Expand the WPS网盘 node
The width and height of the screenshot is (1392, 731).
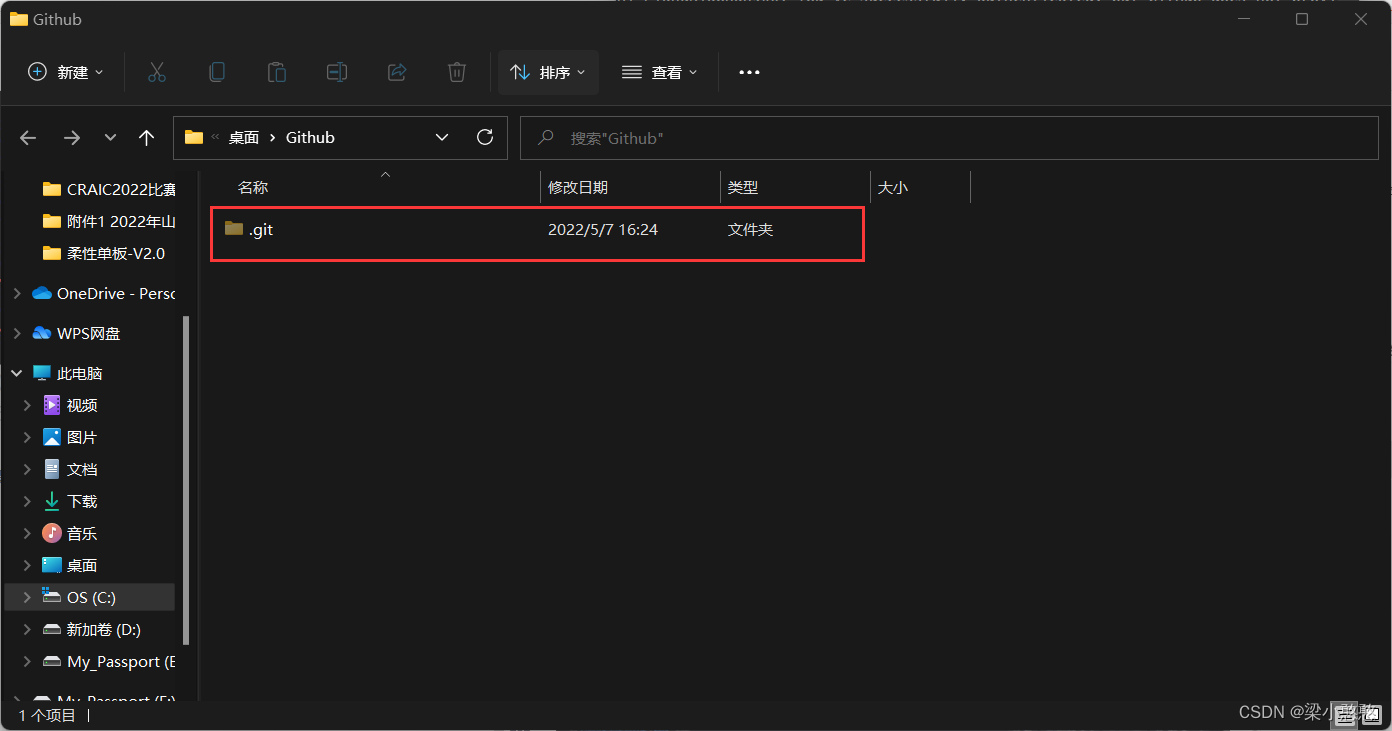click(x=16, y=333)
